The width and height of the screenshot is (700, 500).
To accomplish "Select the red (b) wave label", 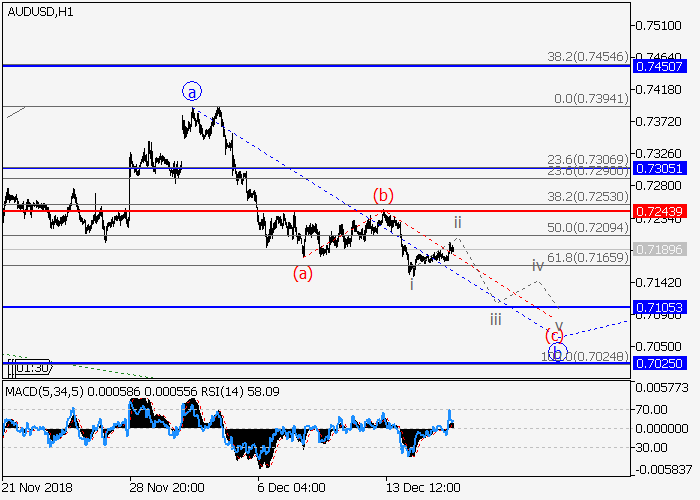I will pos(382,194).
